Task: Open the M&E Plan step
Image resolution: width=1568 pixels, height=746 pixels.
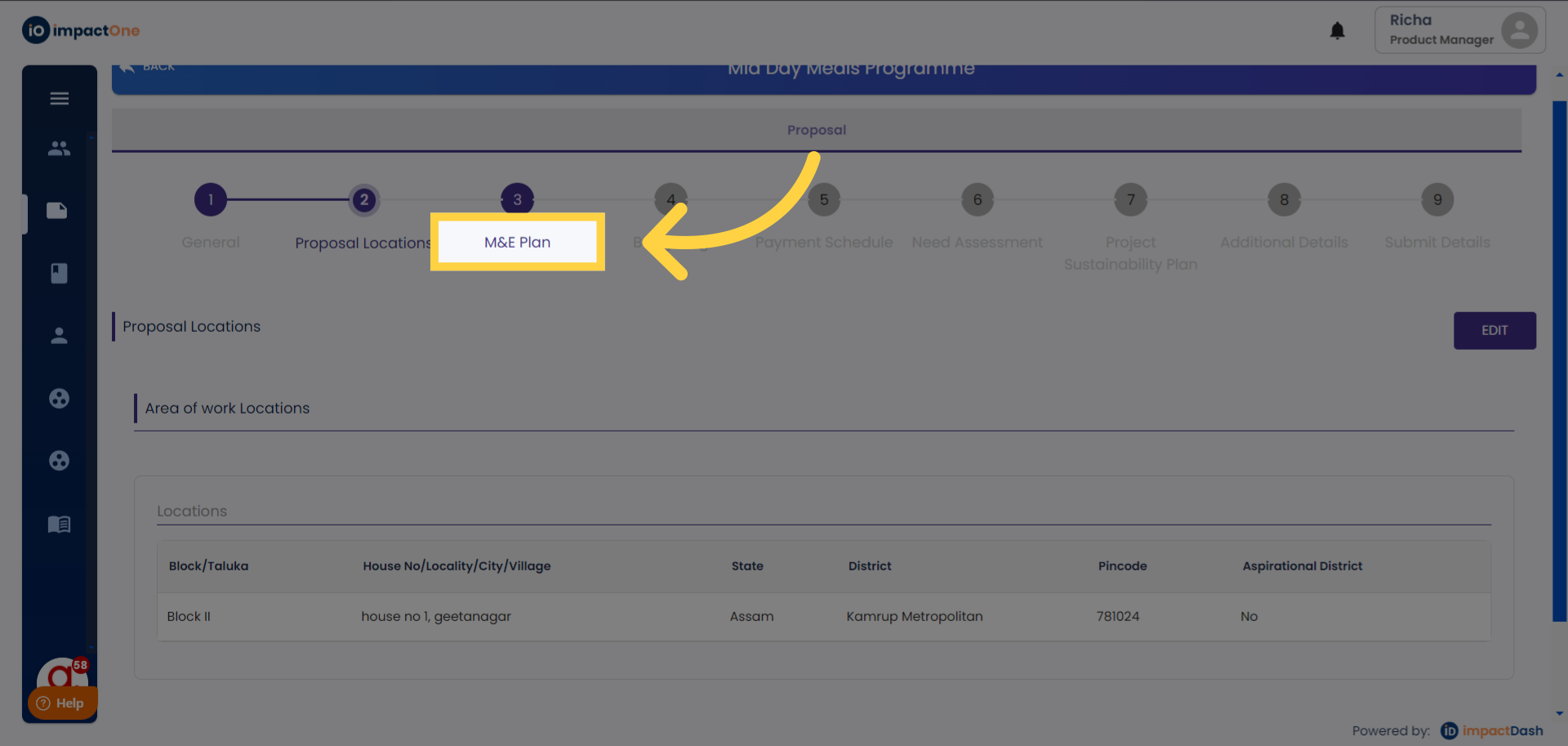Action: [518, 242]
